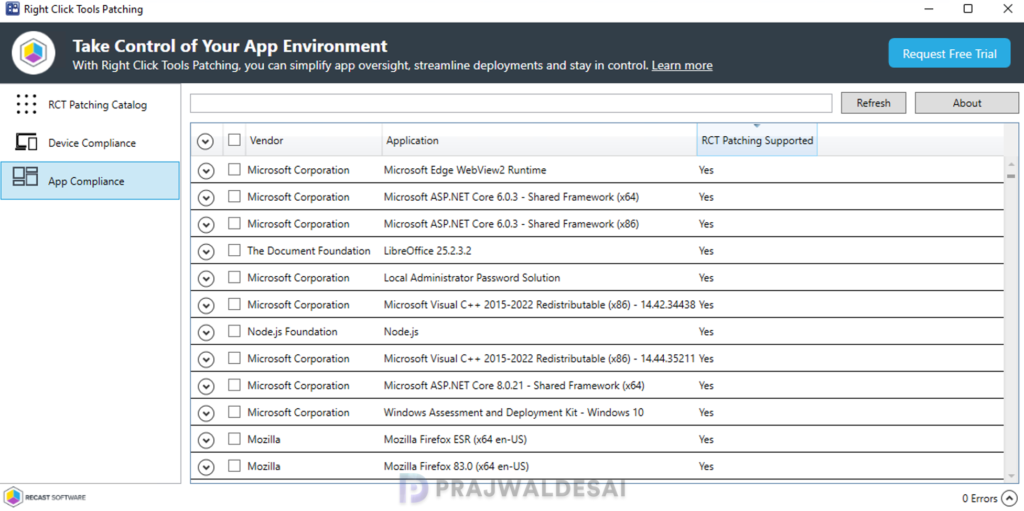Expand Visual C++ 14.42.34438 row
This screenshot has width=1024, height=511.
206,306
